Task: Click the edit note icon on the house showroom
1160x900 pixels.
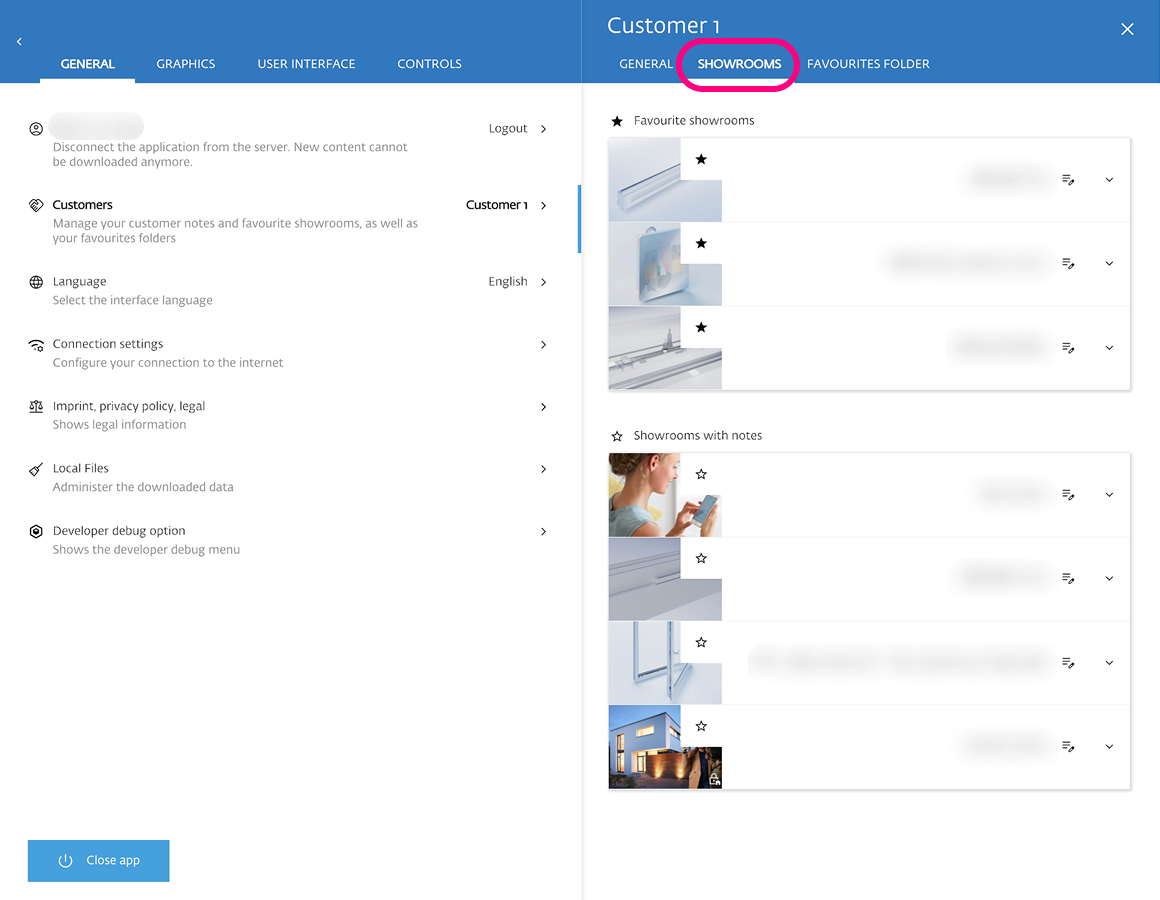Action: coord(1068,747)
